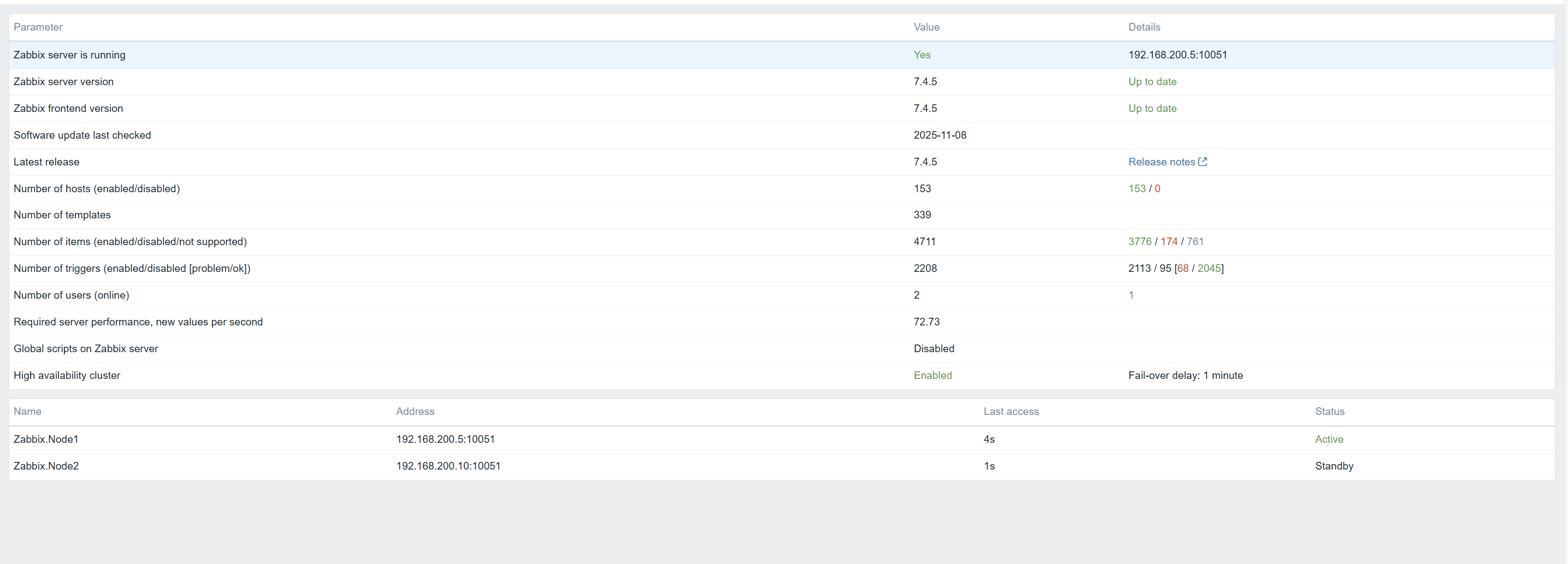Click the triggers total value 2208

pyautogui.click(x=925, y=268)
